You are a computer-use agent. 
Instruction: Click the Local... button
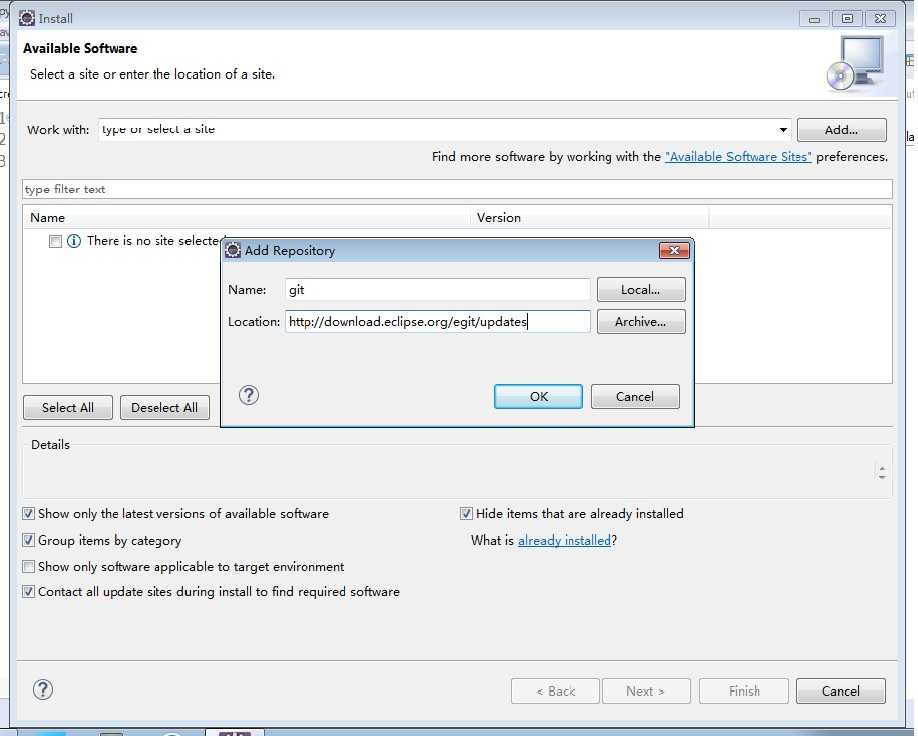pyautogui.click(x=641, y=290)
